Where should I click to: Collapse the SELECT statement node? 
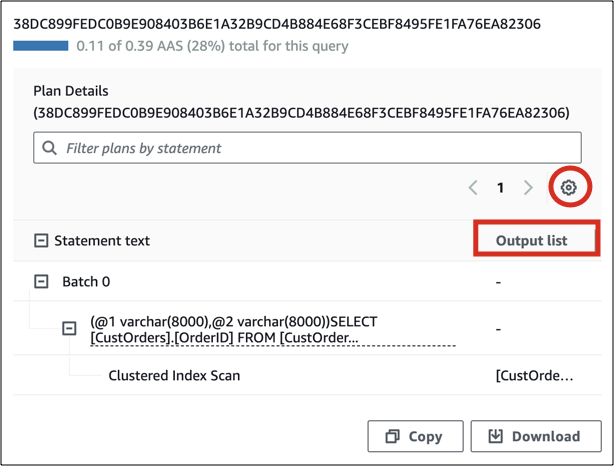tap(69, 328)
